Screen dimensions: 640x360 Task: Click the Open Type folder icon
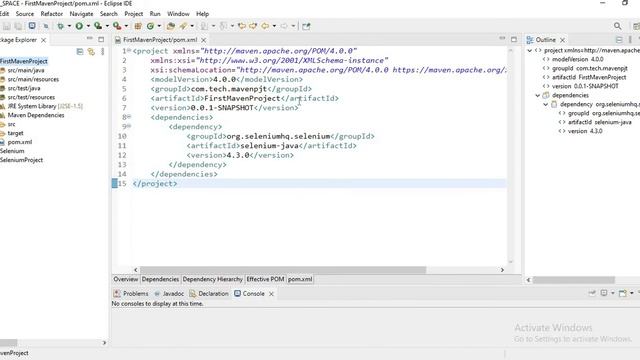[x=171, y=26]
